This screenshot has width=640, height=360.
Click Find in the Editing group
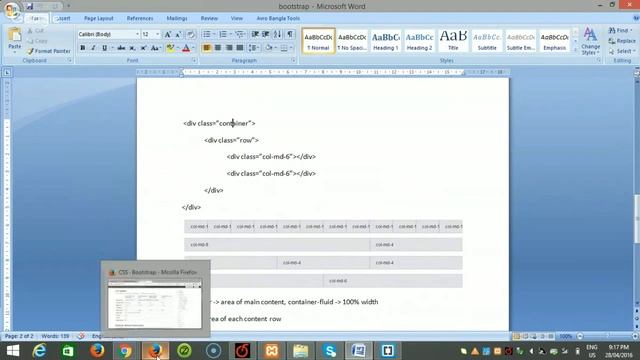coord(620,31)
